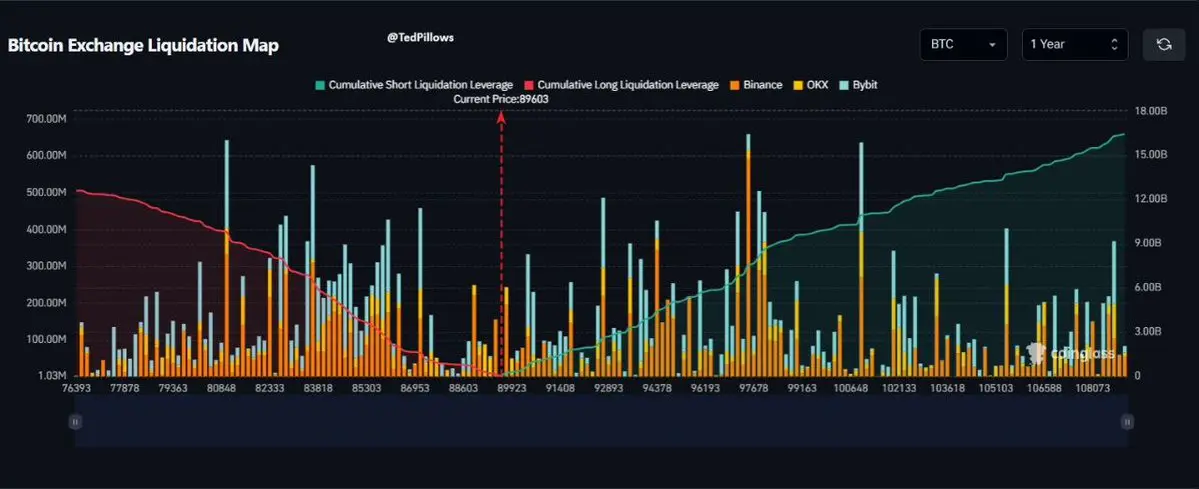Viewport: 1199px width, 489px height.
Task: Click the 1 Year stepper arrows
Action: click(x=1114, y=44)
